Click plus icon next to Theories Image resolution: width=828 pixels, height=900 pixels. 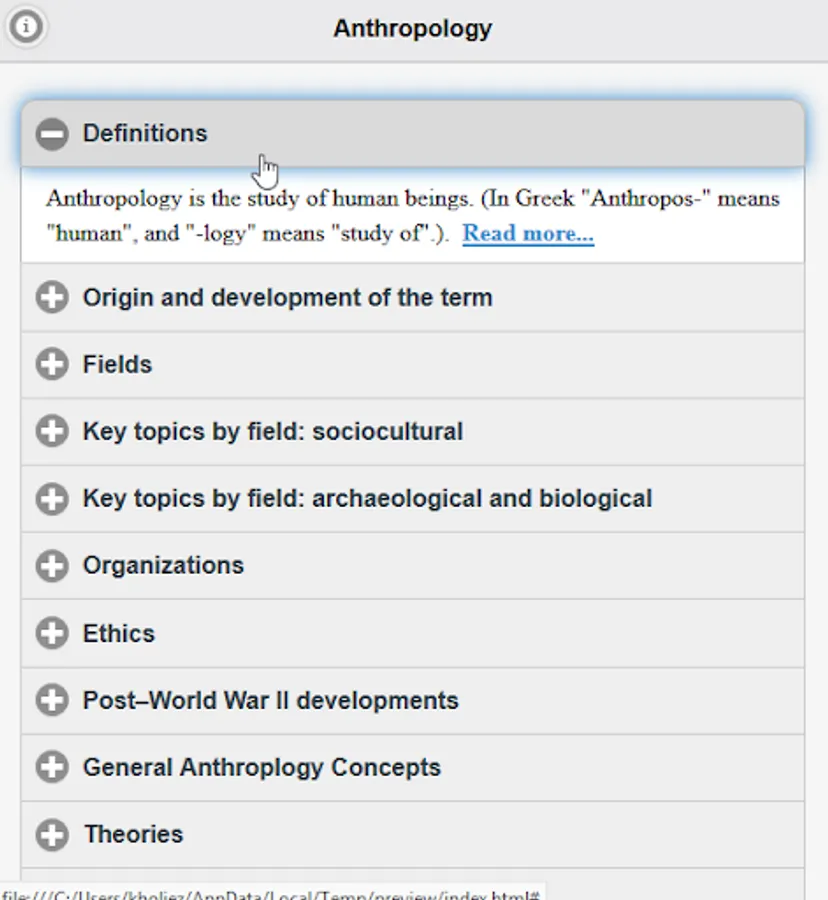point(52,835)
